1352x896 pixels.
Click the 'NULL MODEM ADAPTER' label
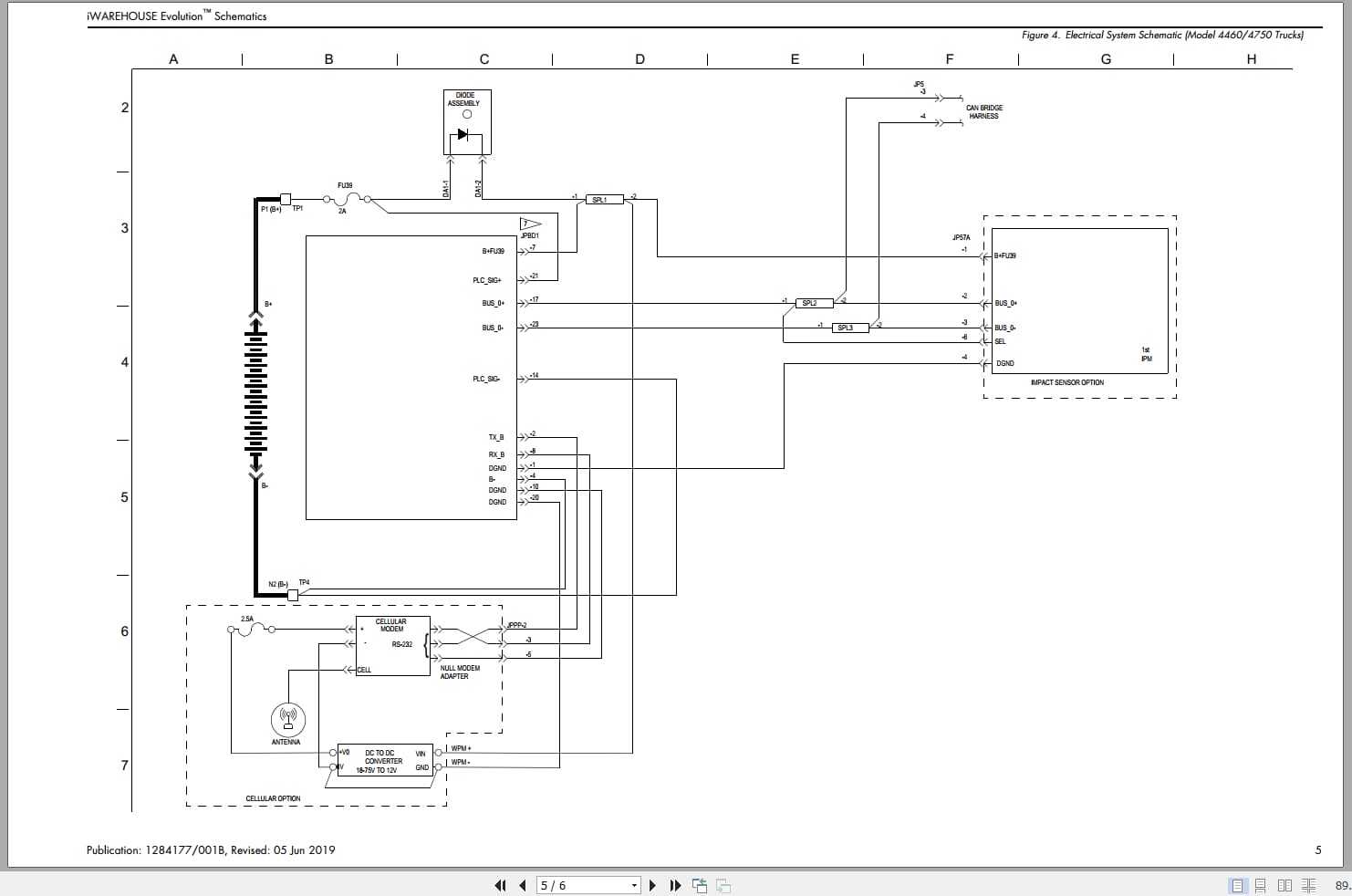click(460, 672)
